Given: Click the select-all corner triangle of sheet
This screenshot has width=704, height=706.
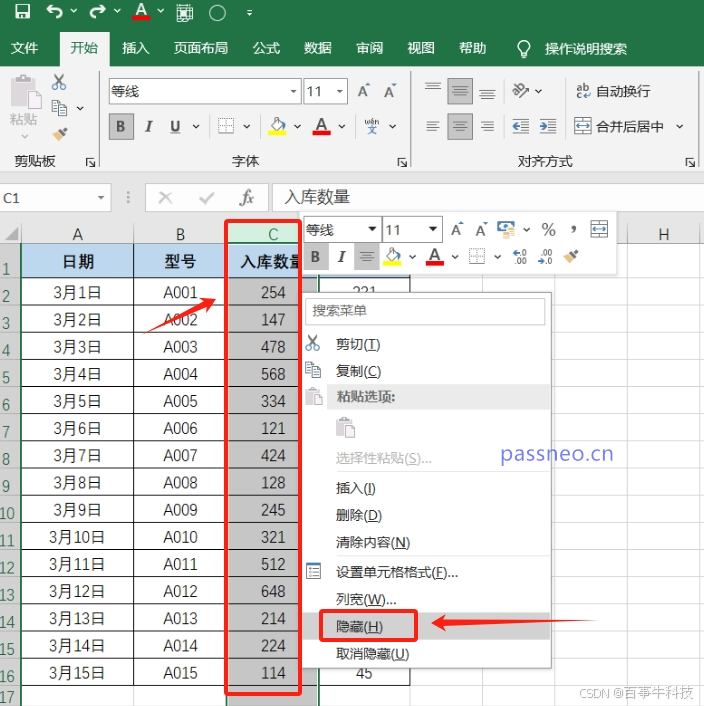Looking at the screenshot, I should [x=11, y=234].
